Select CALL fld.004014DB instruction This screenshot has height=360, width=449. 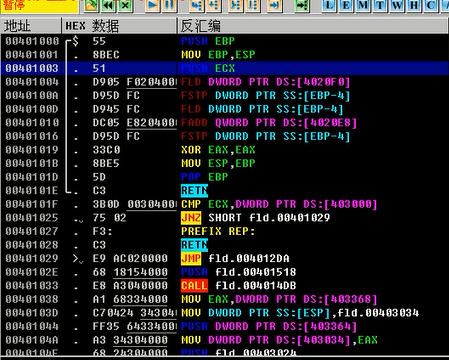click(x=238, y=286)
